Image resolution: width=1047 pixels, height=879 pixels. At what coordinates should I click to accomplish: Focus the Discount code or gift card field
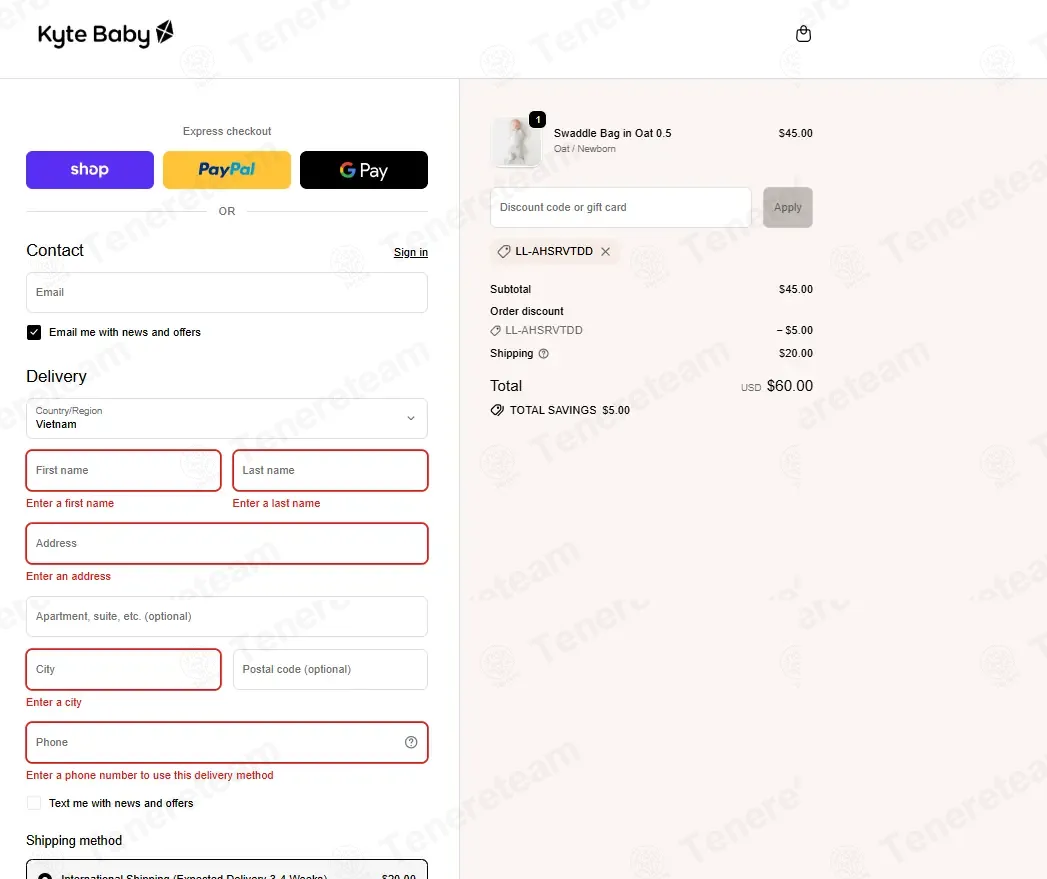tap(621, 207)
